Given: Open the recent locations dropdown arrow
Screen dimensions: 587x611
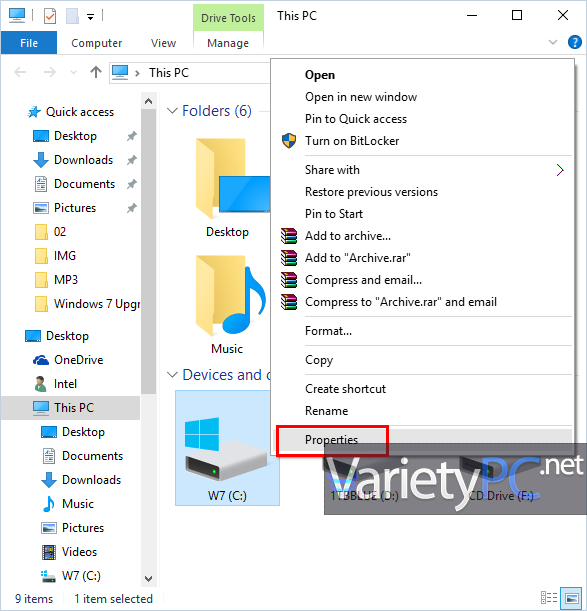Looking at the screenshot, I should pos(73,72).
